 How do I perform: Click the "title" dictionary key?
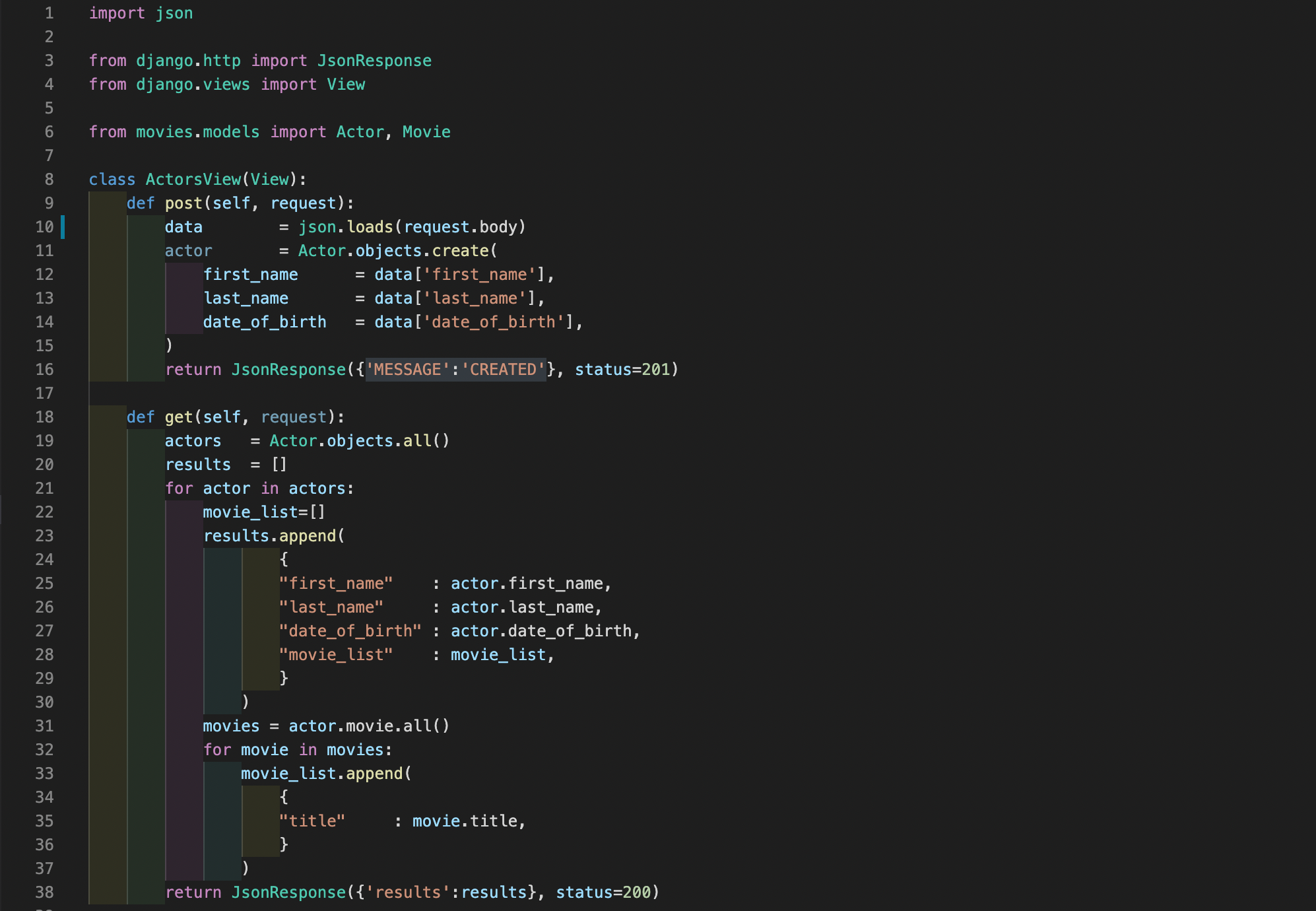tap(312, 821)
